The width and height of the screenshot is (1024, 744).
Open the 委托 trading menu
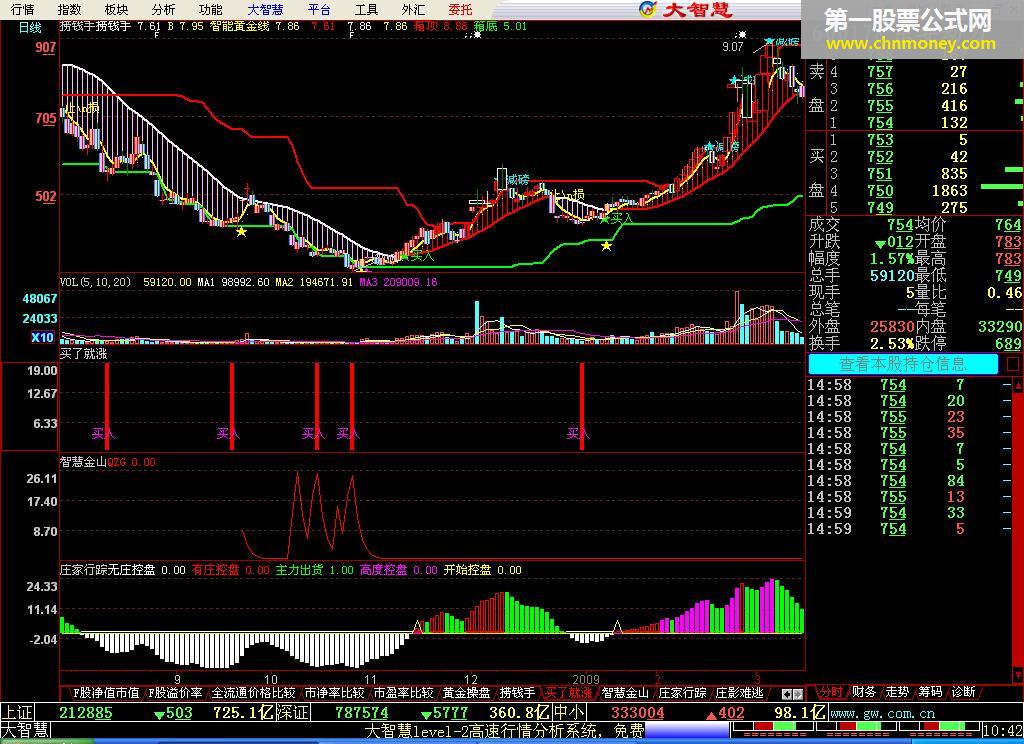[460, 9]
